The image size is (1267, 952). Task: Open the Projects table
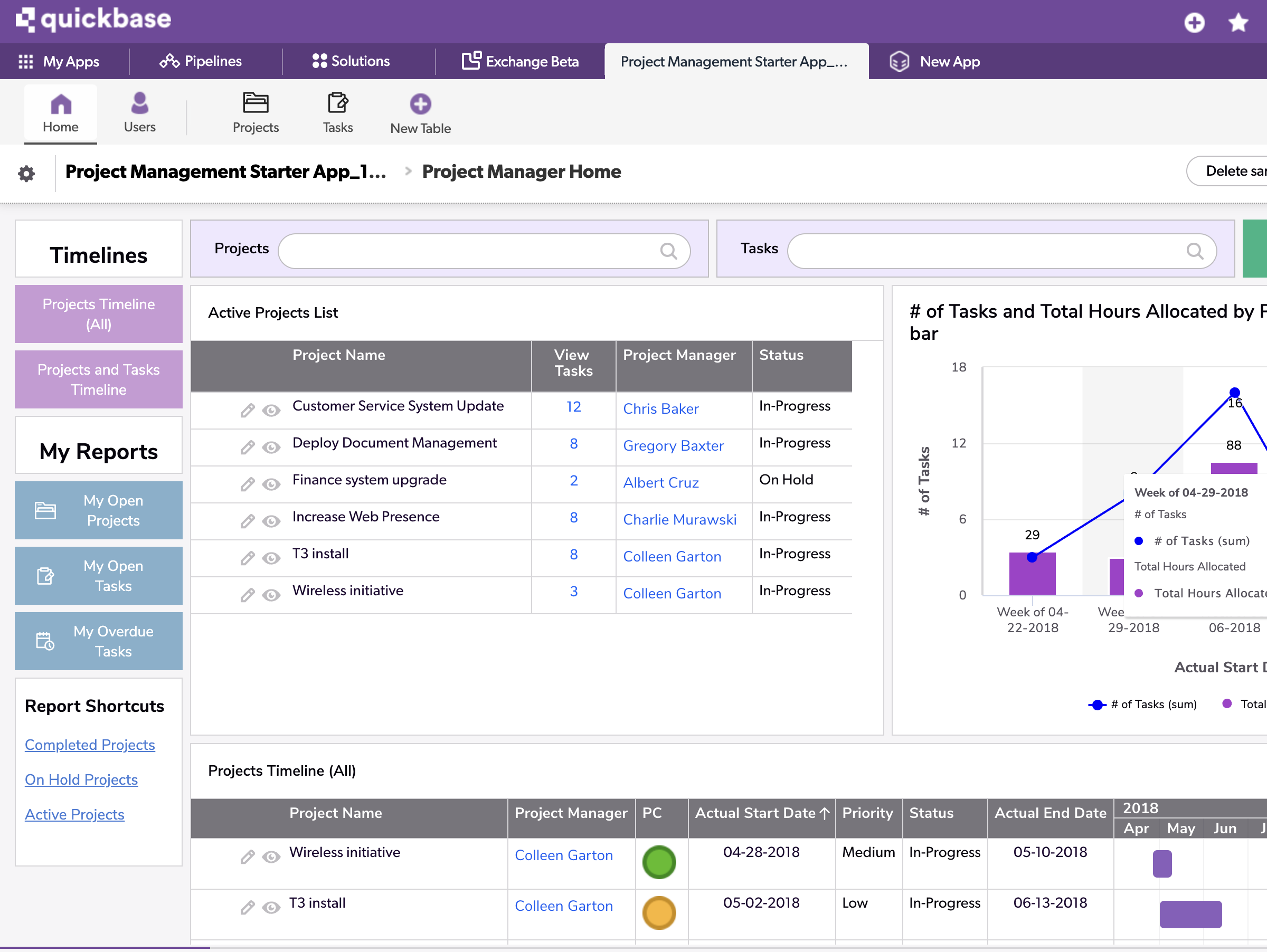click(255, 112)
